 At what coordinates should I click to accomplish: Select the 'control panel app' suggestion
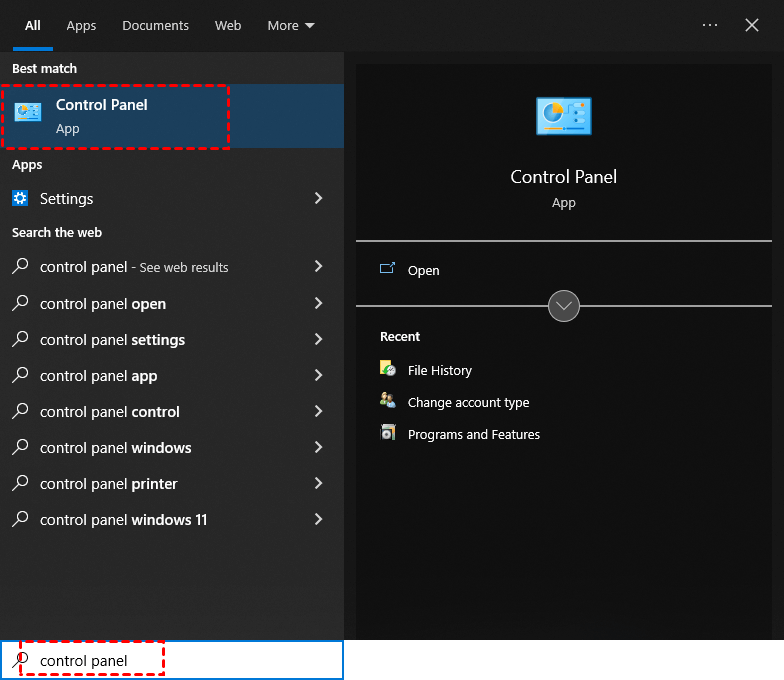point(172,376)
